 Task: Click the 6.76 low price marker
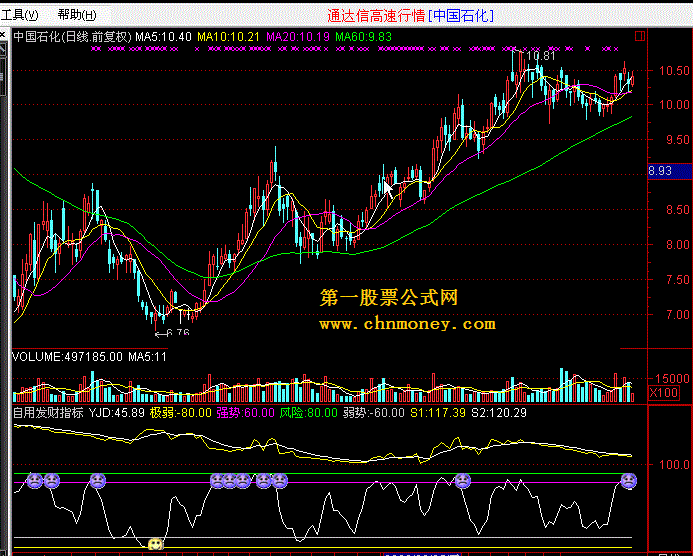pyautogui.click(x=179, y=333)
